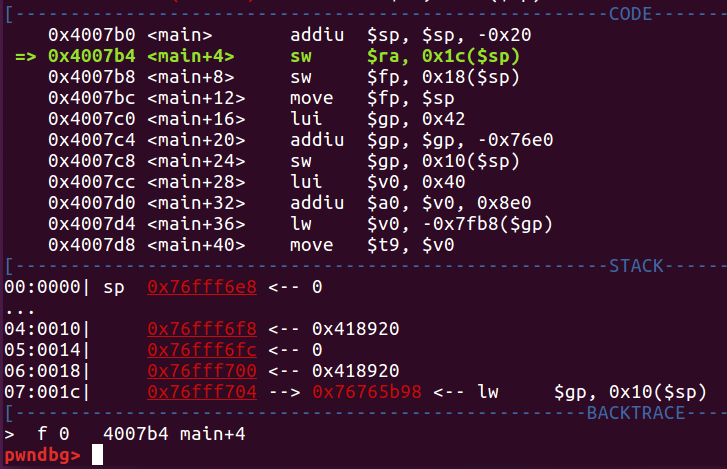The height and width of the screenshot is (469, 727).
Task: Click stack address 0x76fff6f8
Action: [x=202, y=329]
